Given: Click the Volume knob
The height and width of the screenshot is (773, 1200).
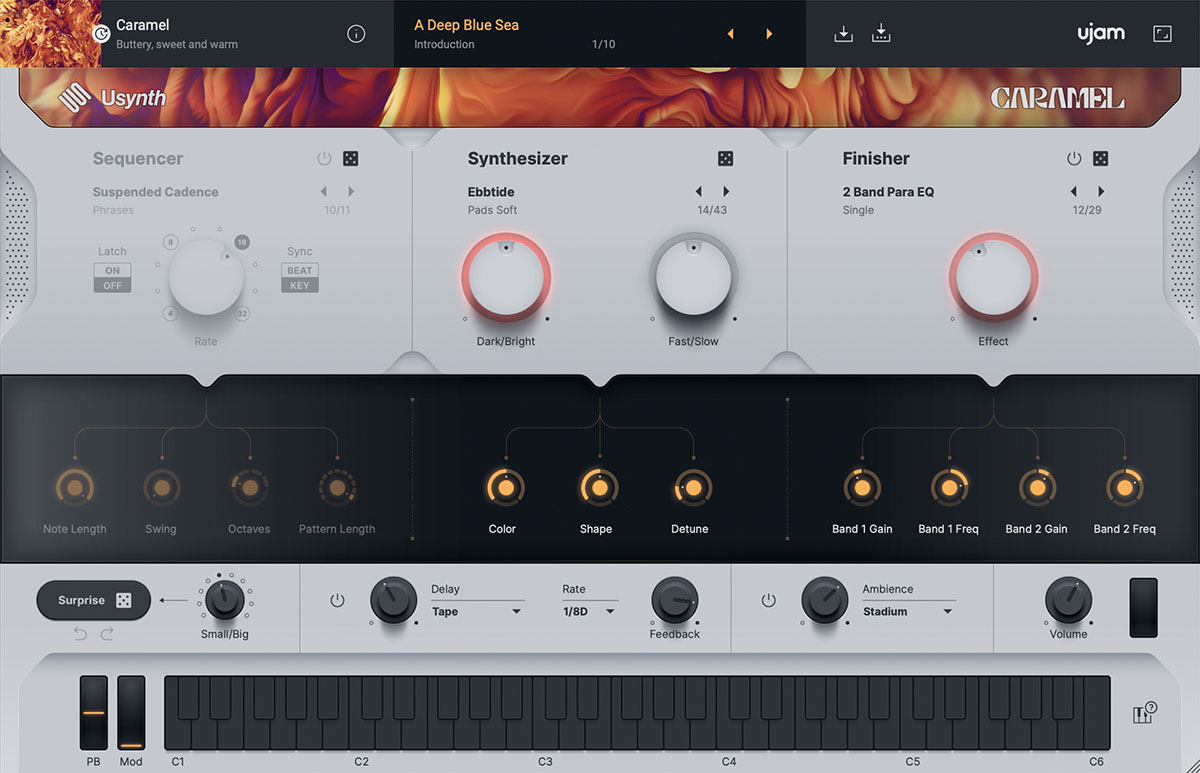Looking at the screenshot, I should [x=1069, y=601].
